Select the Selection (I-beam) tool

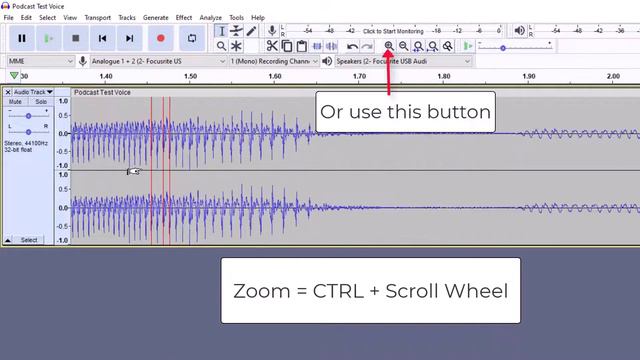tap(221, 31)
